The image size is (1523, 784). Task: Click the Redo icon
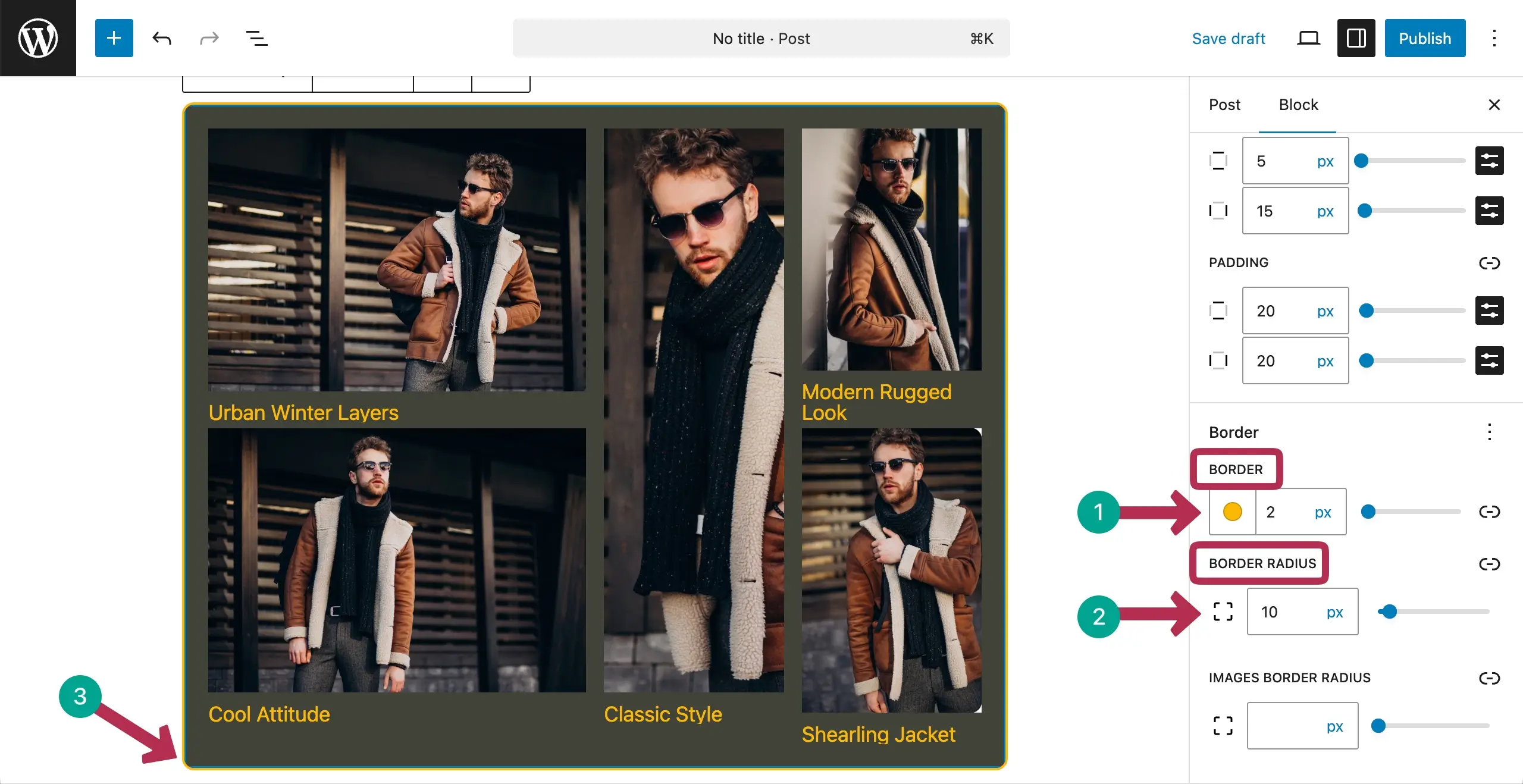pos(209,38)
